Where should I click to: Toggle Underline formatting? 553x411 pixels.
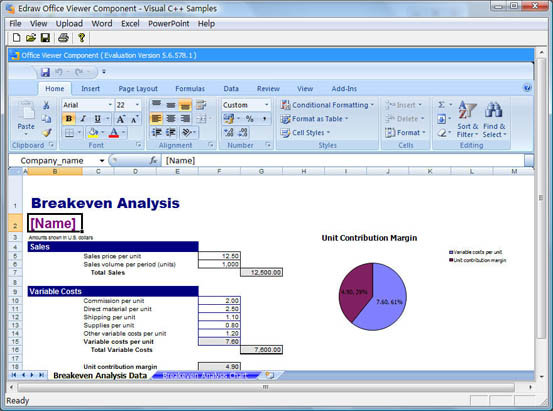pyautogui.click(x=97, y=119)
